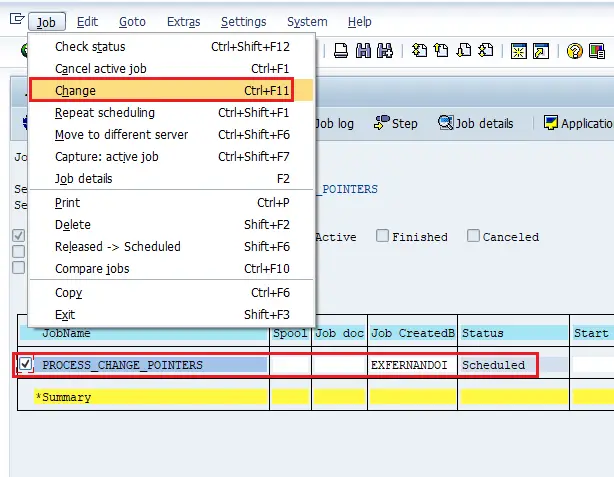Viewport: 614px width, 477px height.
Task: Click the Job details toolbar button
Action: click(x=475, y=123)
